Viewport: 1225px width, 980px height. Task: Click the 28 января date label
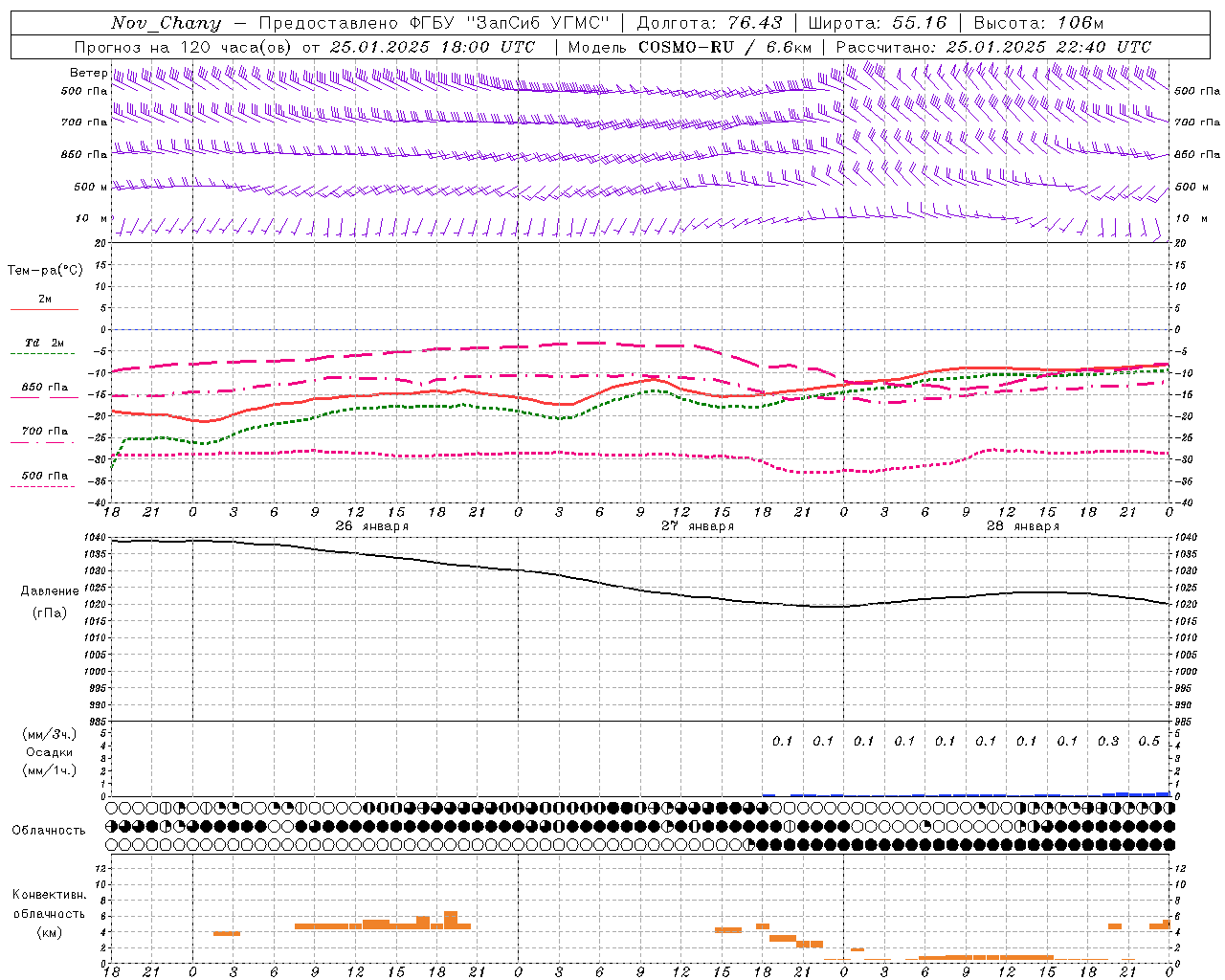(x=1023, y=526)
